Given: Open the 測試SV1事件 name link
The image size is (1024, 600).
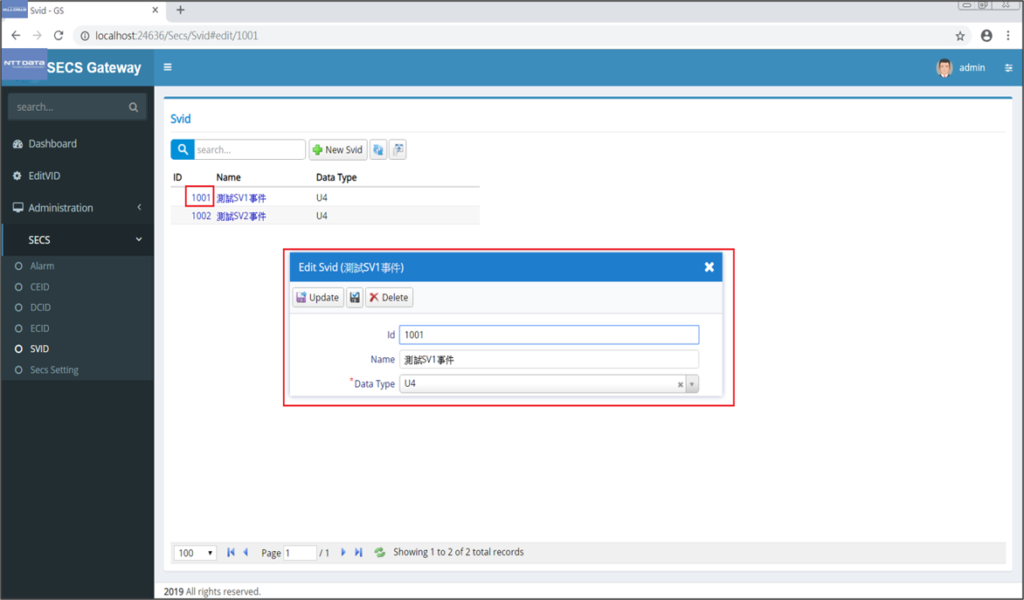Looking at the screenshot, I should point(241,198).
